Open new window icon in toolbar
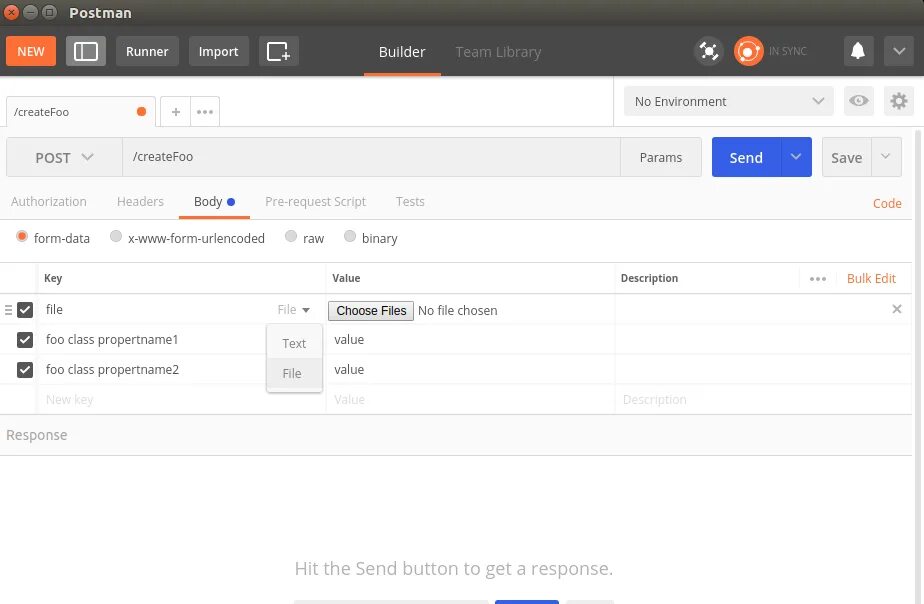This screenshot has height=604, width=924. pyautogui.click(x=278, y=51)
